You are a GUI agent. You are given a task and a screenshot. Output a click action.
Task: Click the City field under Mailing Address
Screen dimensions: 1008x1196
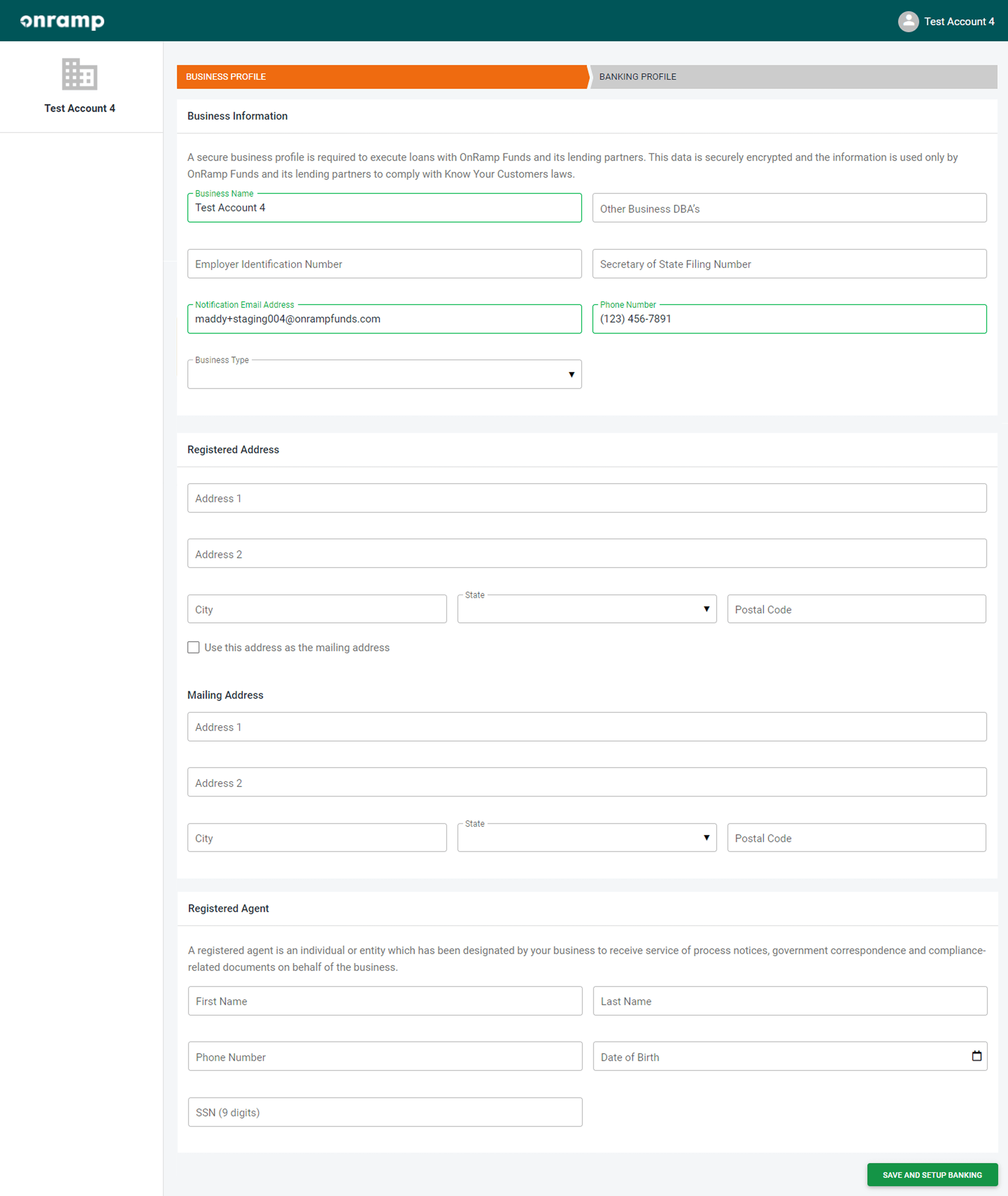pos(317,838)
